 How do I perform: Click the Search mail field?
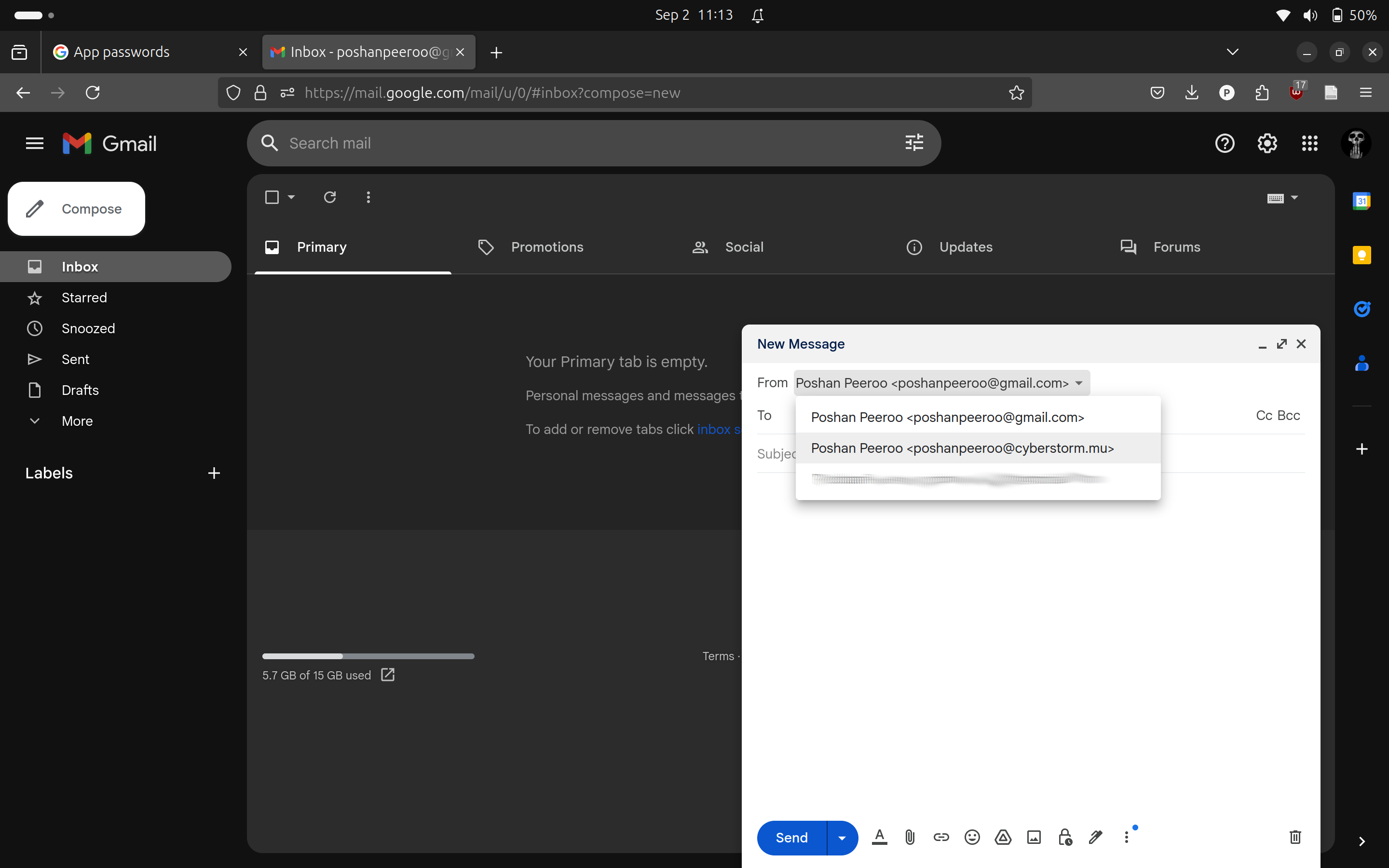click(x=591, y=143)
